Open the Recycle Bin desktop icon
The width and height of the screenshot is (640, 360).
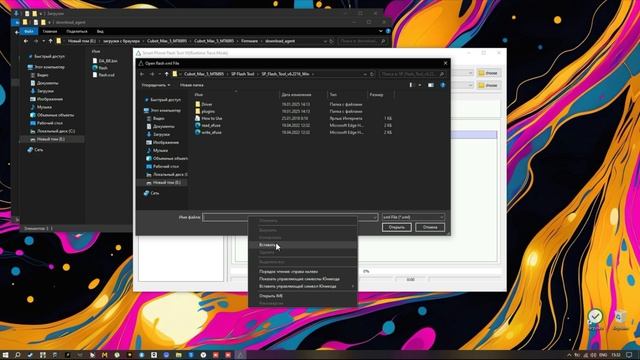coord(620,320)
